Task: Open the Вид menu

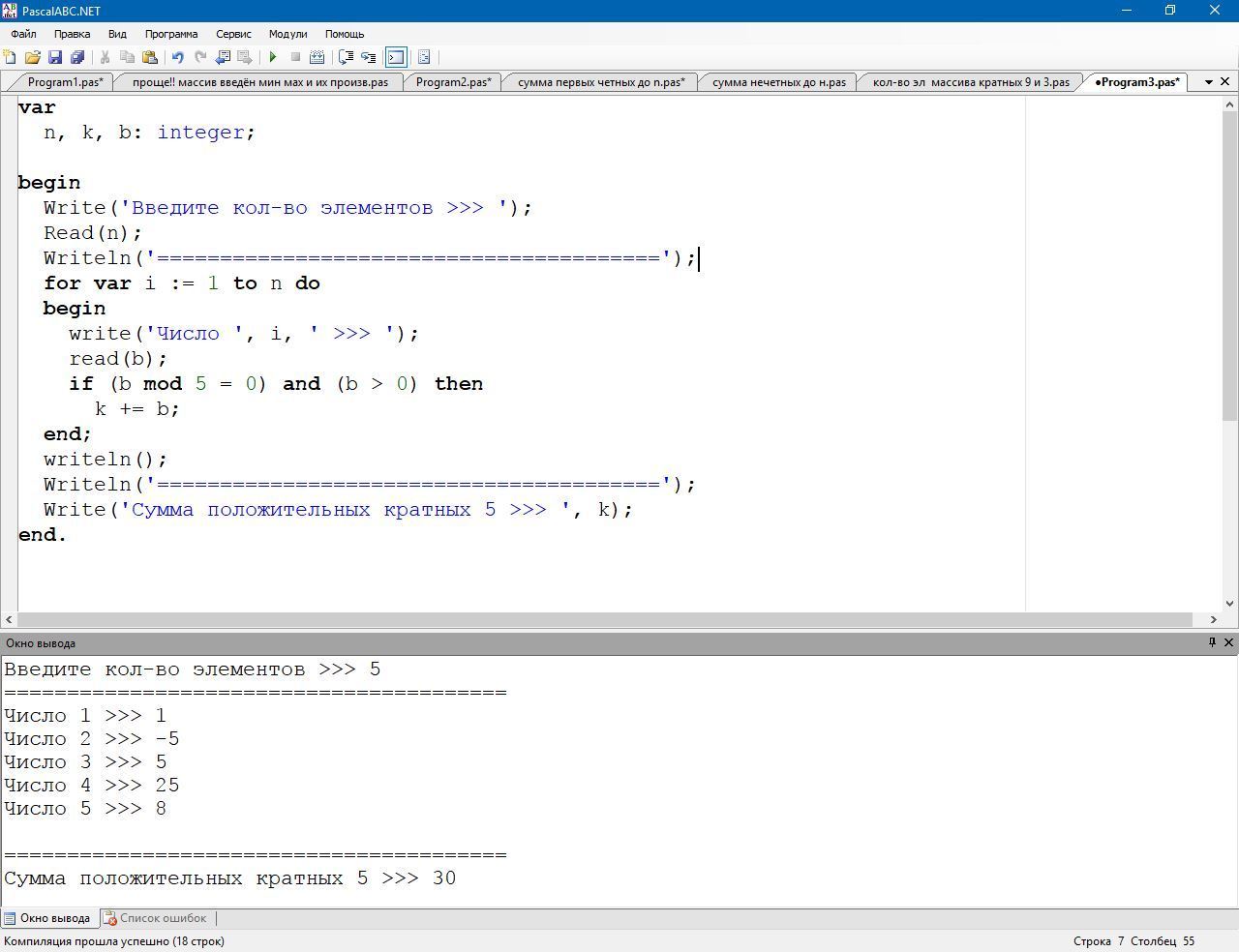Action: [117, 34]
